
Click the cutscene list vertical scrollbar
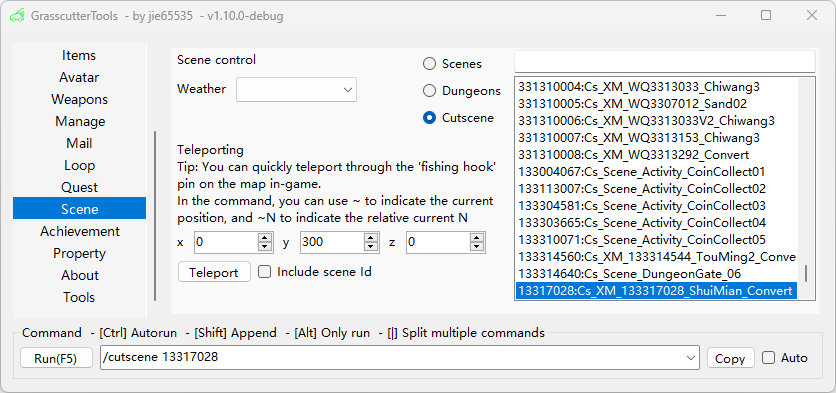806,188
